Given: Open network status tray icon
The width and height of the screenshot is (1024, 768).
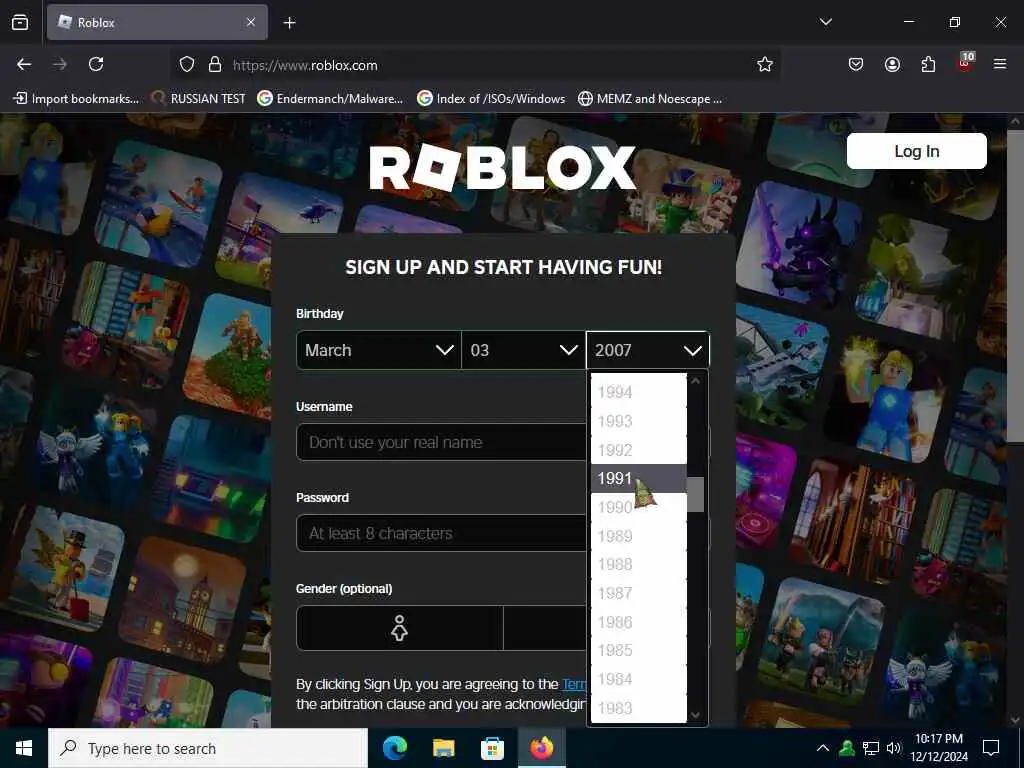Looking at the screenshot, I should [x=871, y=748].
